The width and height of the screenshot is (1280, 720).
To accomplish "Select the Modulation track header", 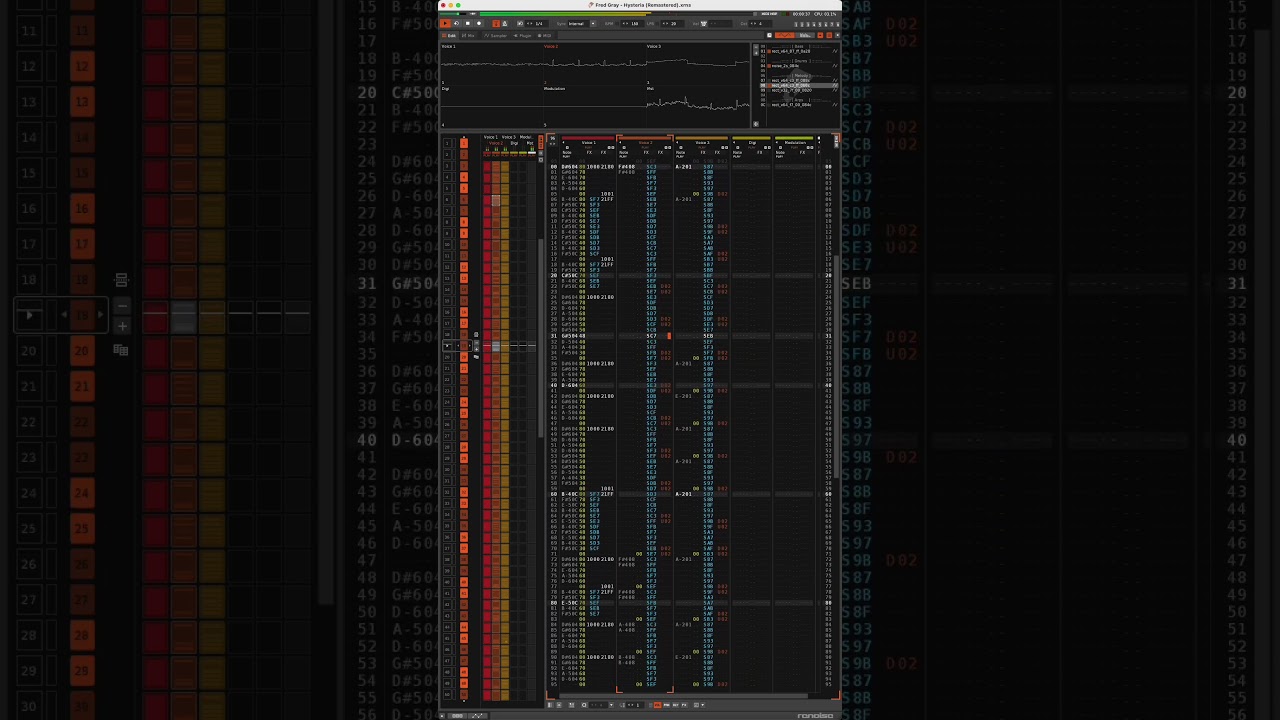I will click(x=795, y=143).
